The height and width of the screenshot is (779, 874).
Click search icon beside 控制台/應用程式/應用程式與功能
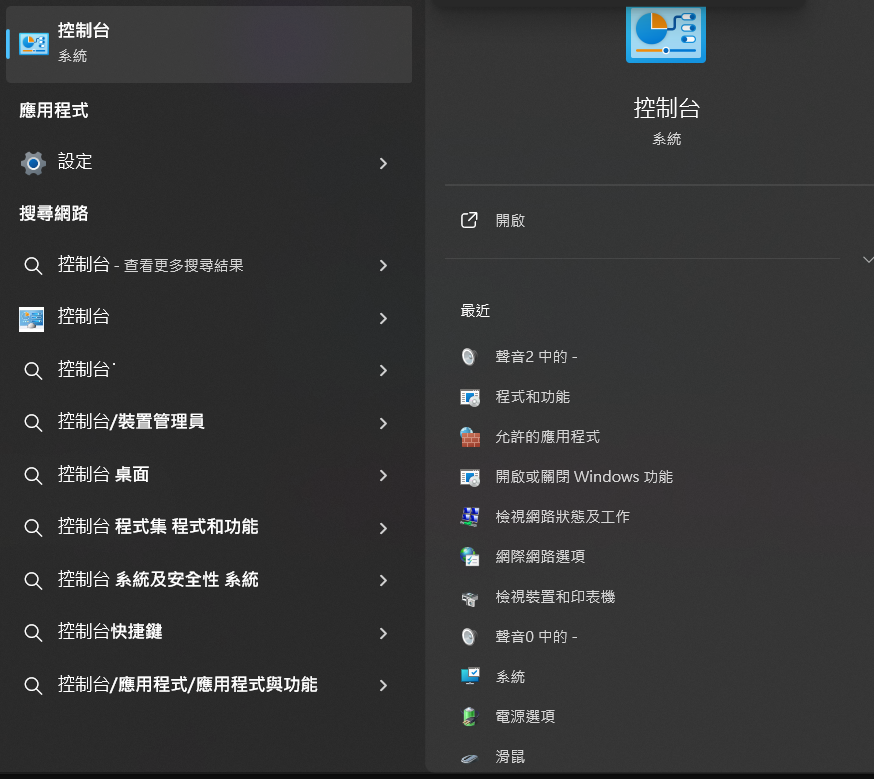[33, 685]
